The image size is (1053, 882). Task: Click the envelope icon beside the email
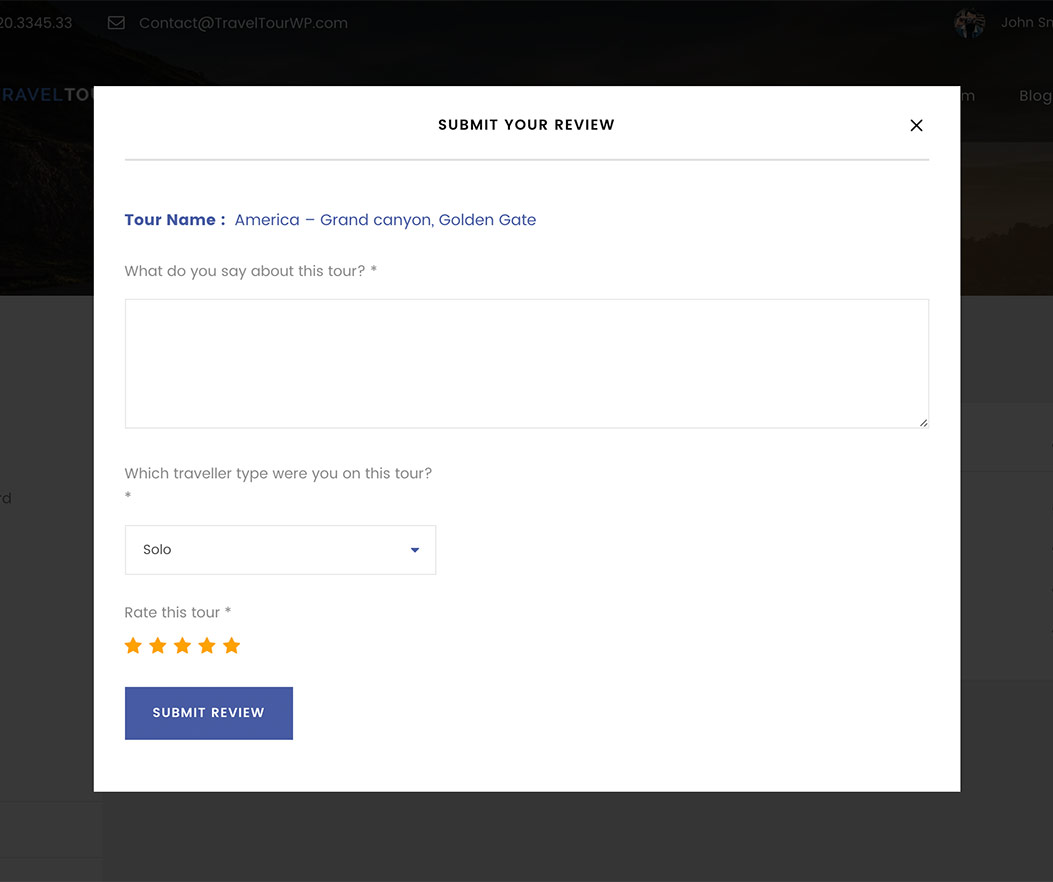116,23
